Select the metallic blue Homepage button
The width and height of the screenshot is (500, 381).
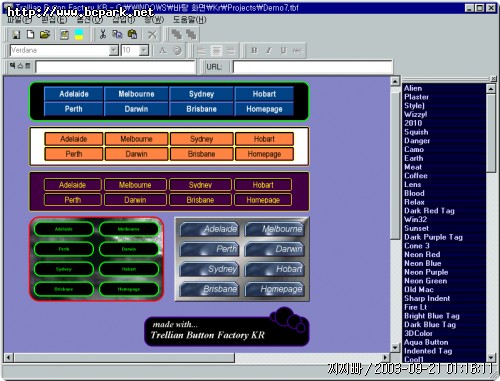click(x=275, y=289)
